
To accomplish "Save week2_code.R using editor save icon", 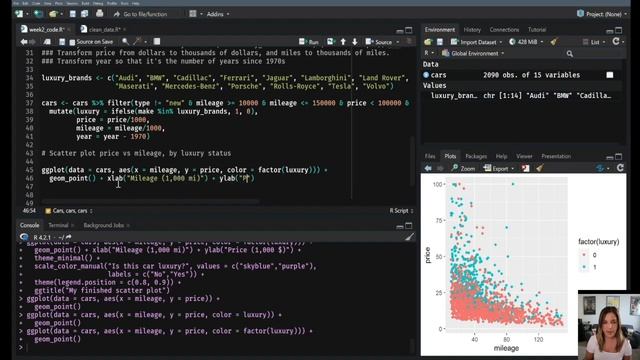I will (x=62, y=42).
